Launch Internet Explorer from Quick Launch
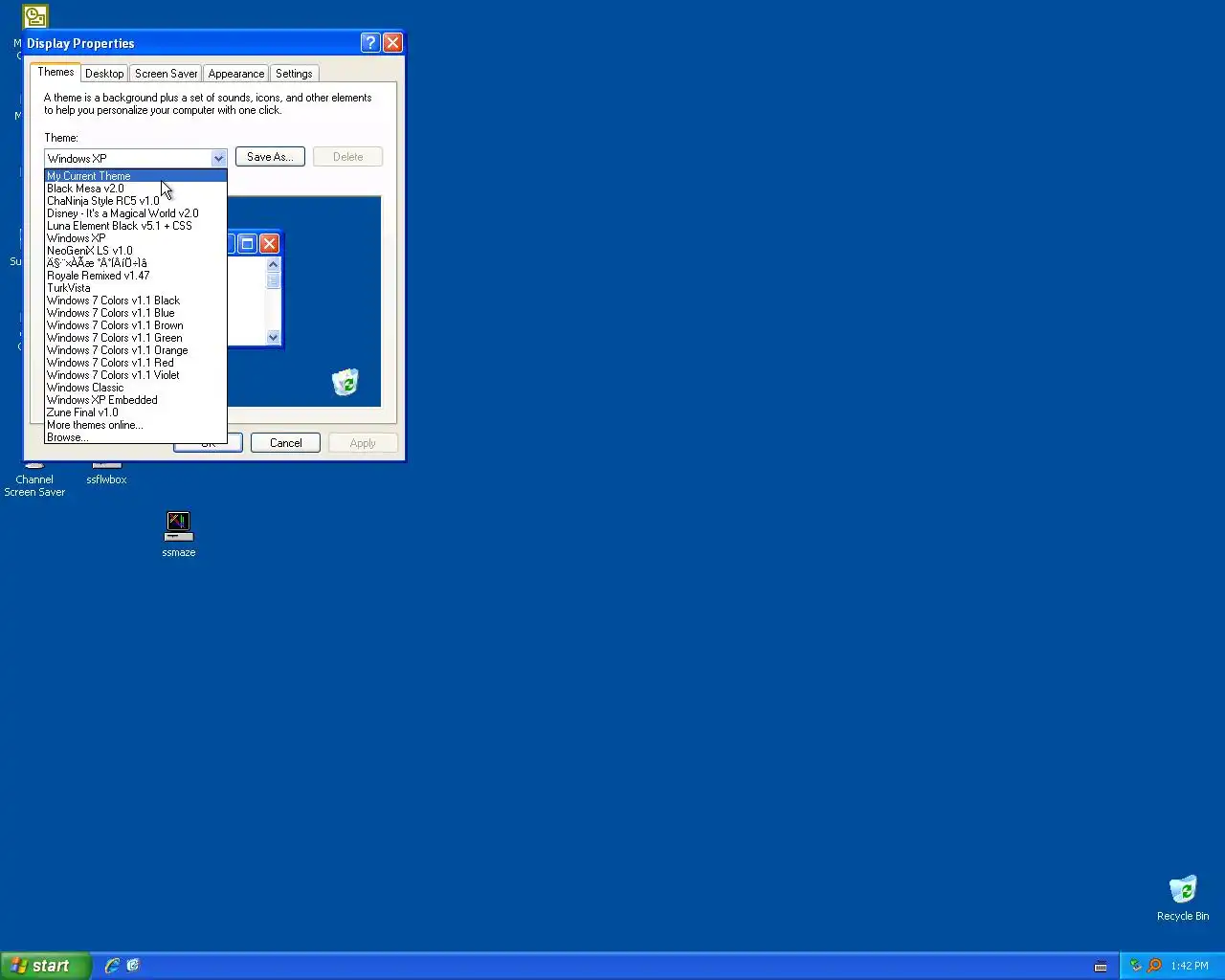The height and width of the screenshot is (980, 1225). [x=112, y=966]
